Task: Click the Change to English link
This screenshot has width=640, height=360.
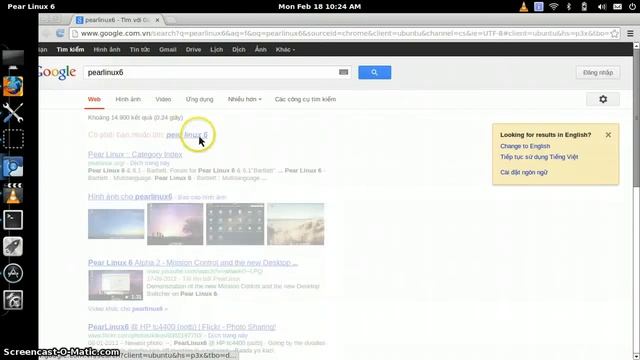Action: pos(525,146)
